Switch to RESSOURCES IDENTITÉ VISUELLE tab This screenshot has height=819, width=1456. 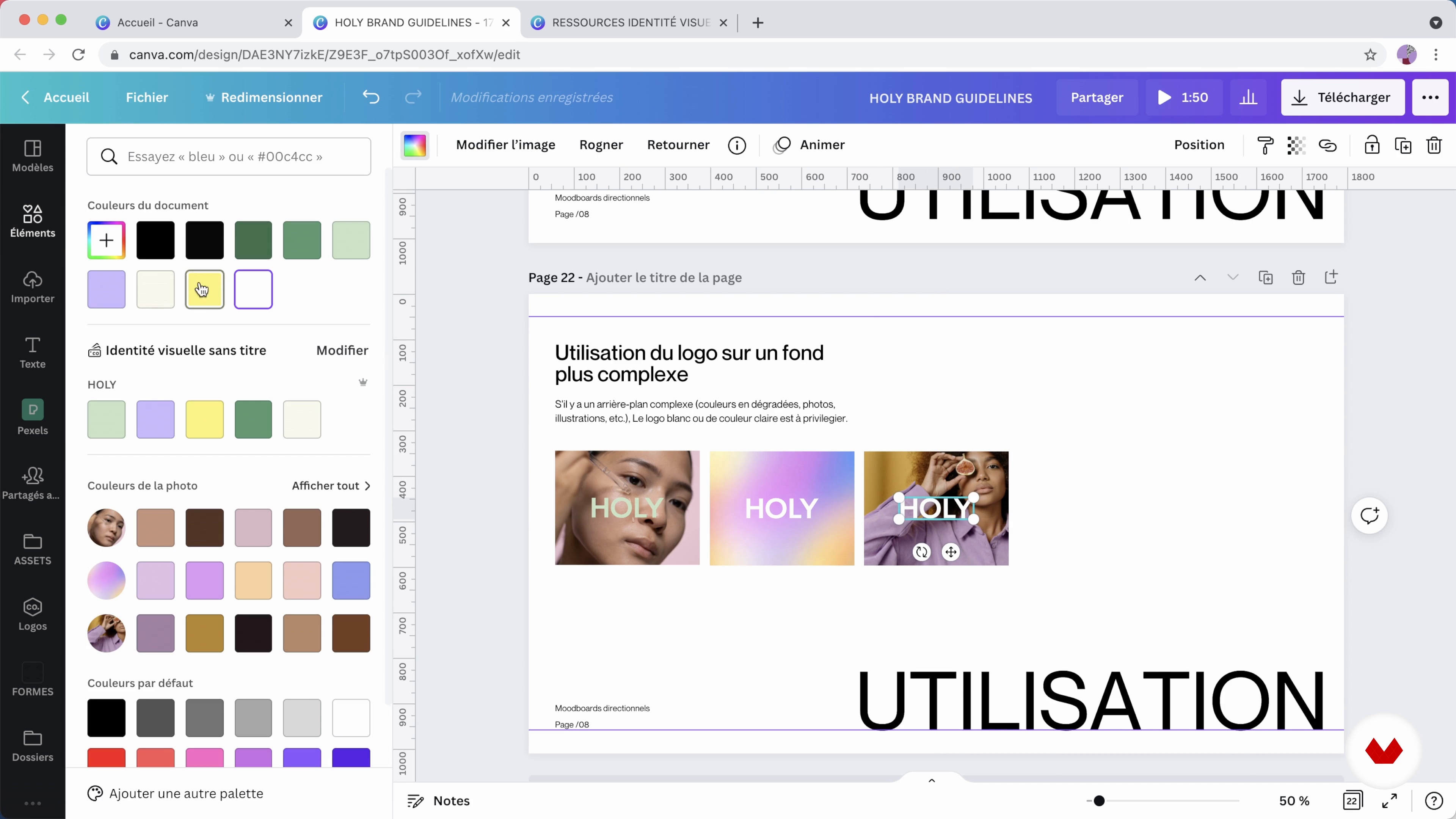pyautogui.click(x=631, y=23)
